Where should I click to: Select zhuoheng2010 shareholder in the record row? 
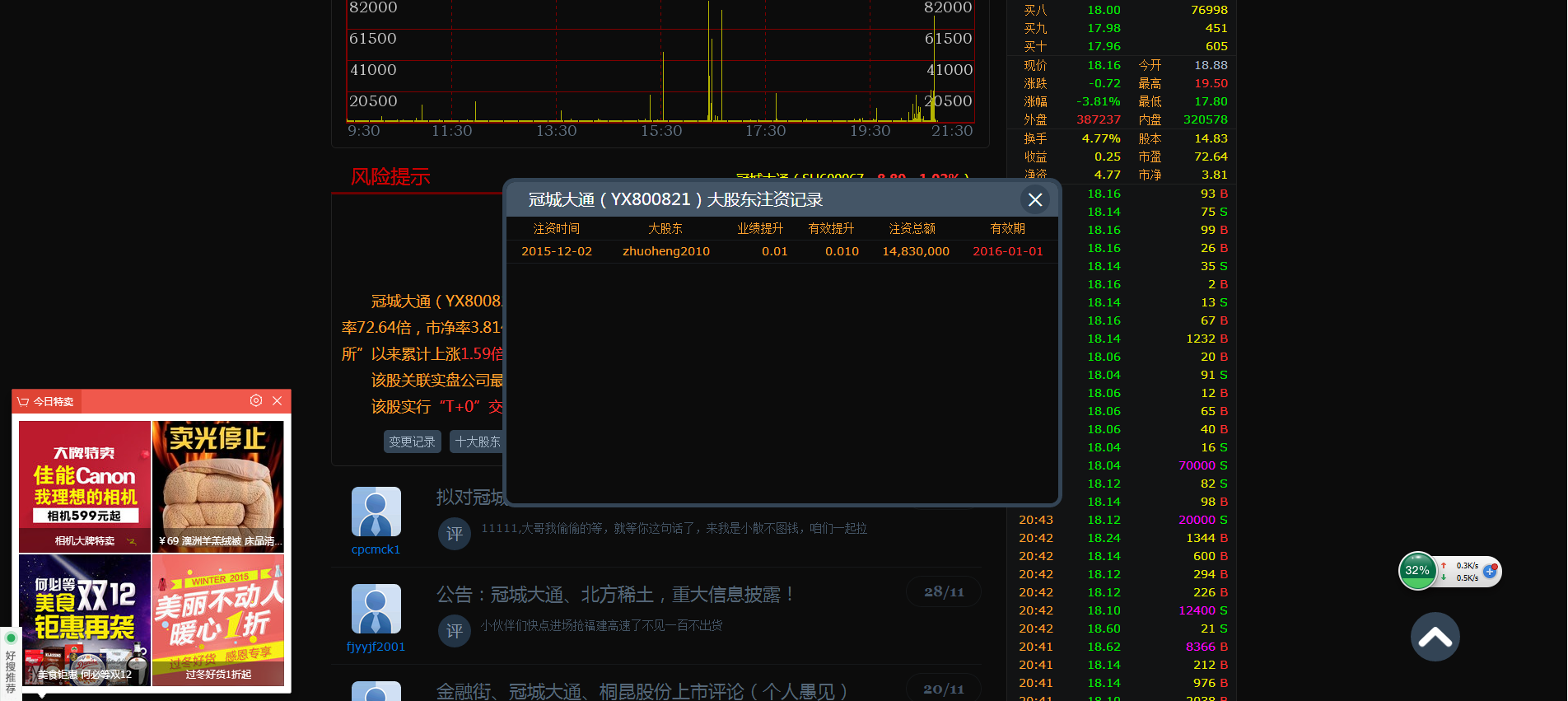(x=665, y=251)
